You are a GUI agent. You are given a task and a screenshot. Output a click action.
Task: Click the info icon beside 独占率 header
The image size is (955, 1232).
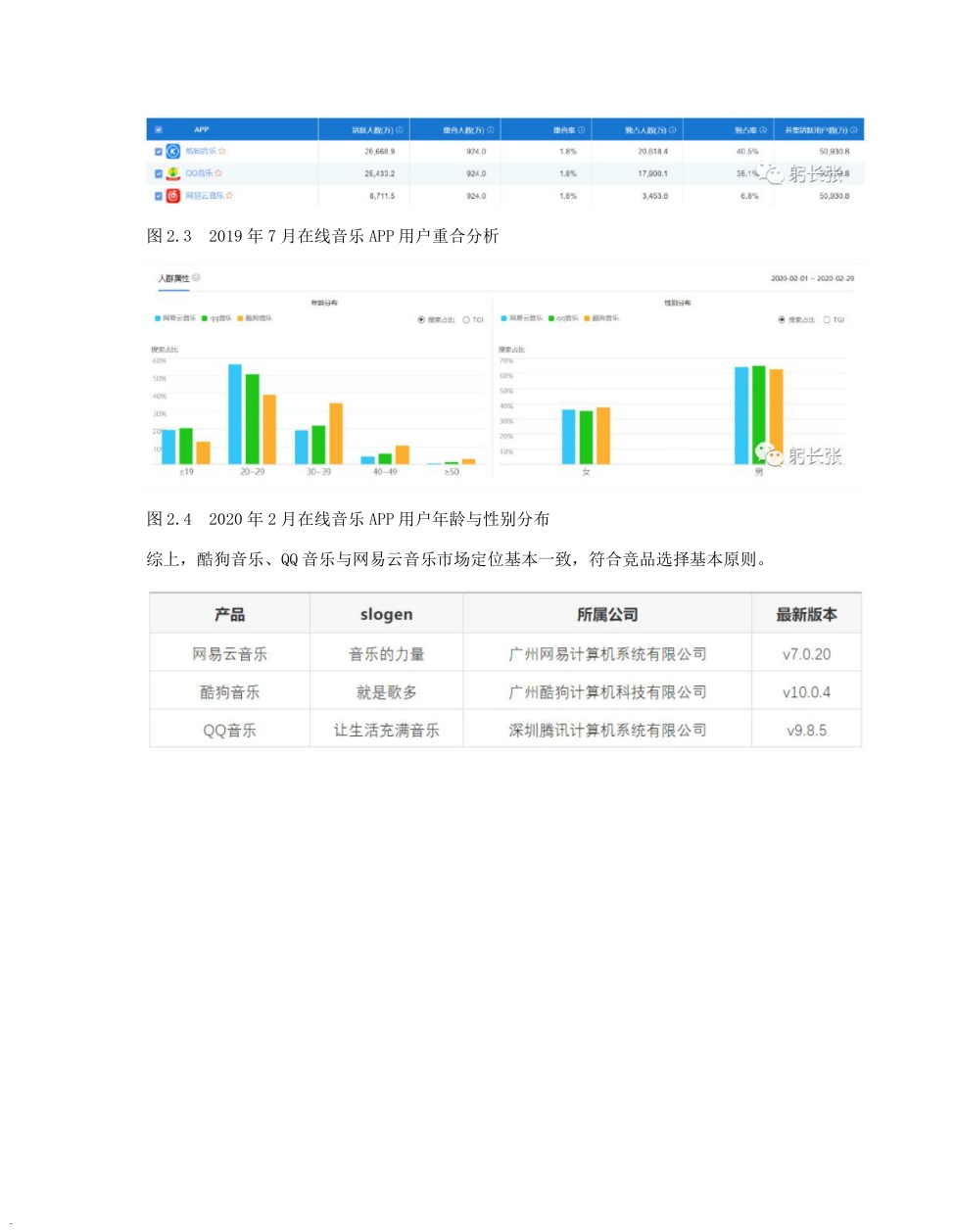(x=763, y=130)
